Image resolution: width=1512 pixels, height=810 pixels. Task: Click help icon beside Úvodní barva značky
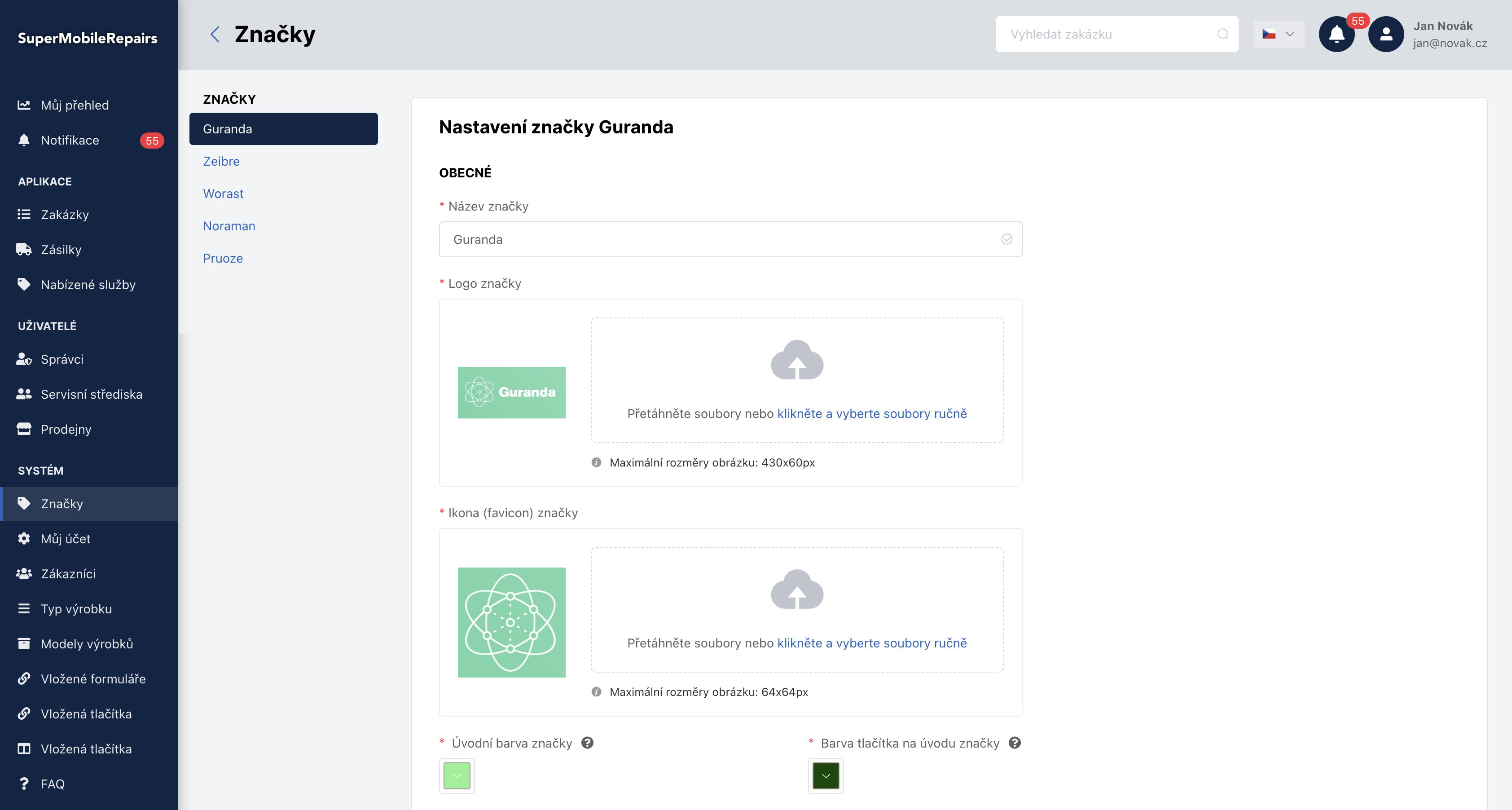[587, 743]
